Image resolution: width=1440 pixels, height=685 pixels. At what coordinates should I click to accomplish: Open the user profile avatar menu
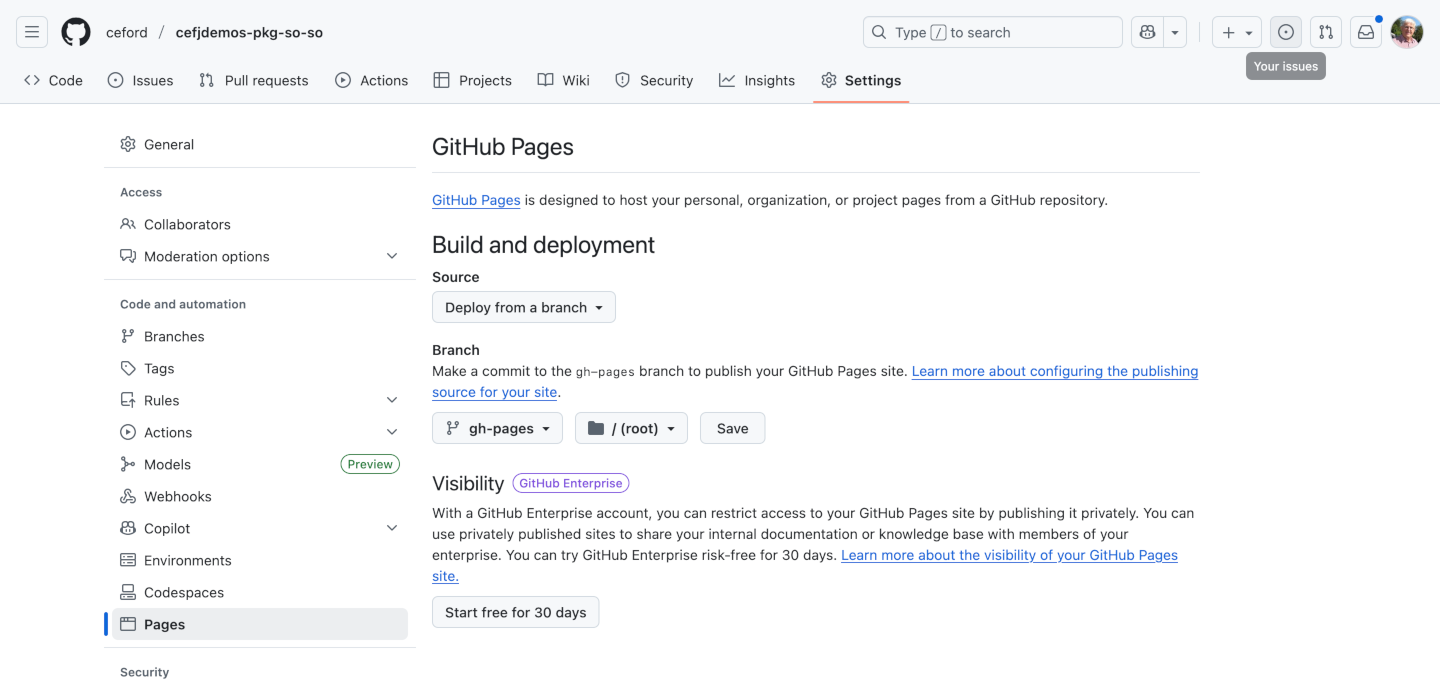pos(1407,32)
